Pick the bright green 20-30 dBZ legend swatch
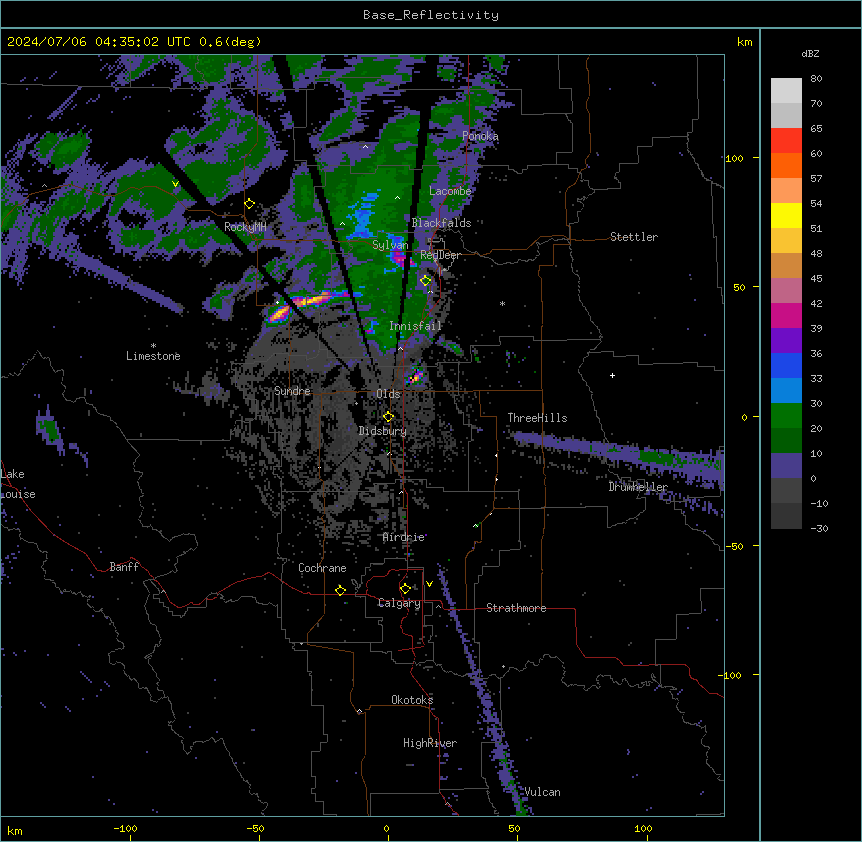Viewport: 862px width, 842px height. point(786,416)
